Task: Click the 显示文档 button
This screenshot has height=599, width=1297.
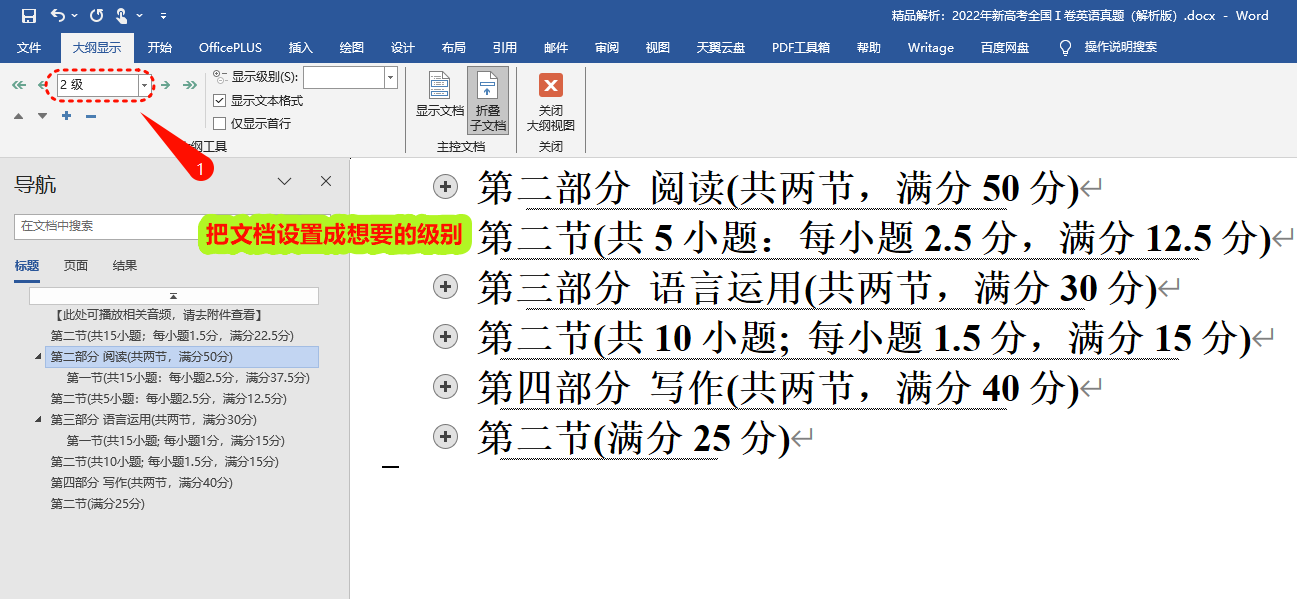Action: 440,97
